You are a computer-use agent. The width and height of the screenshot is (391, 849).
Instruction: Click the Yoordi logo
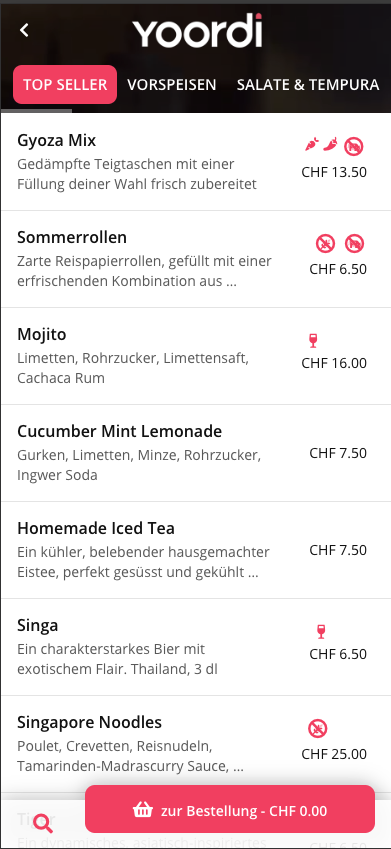(x=198, y=30)
